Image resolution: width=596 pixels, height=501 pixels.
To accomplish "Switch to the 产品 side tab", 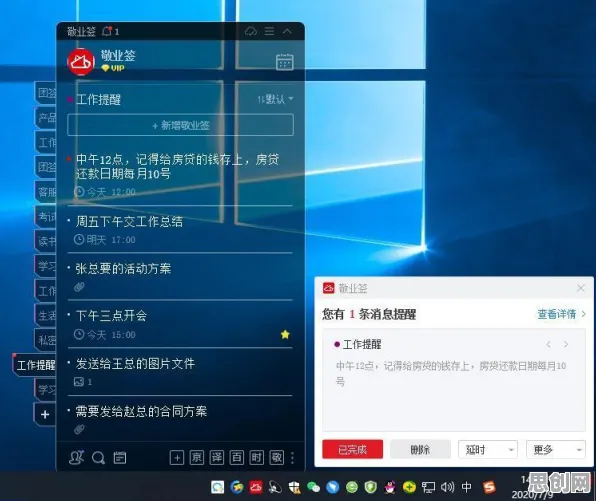I will pos(46,117).
